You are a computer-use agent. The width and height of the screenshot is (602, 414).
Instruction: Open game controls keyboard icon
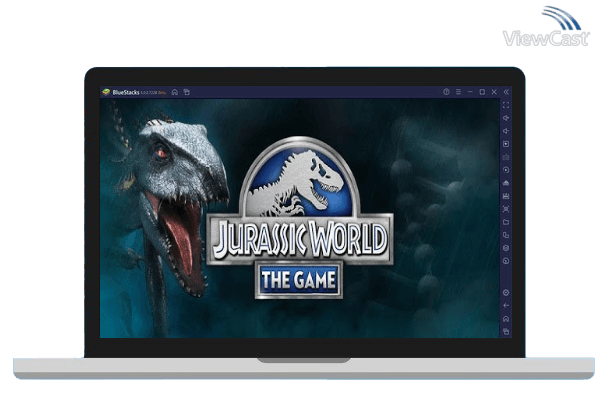tap(506, 157)
